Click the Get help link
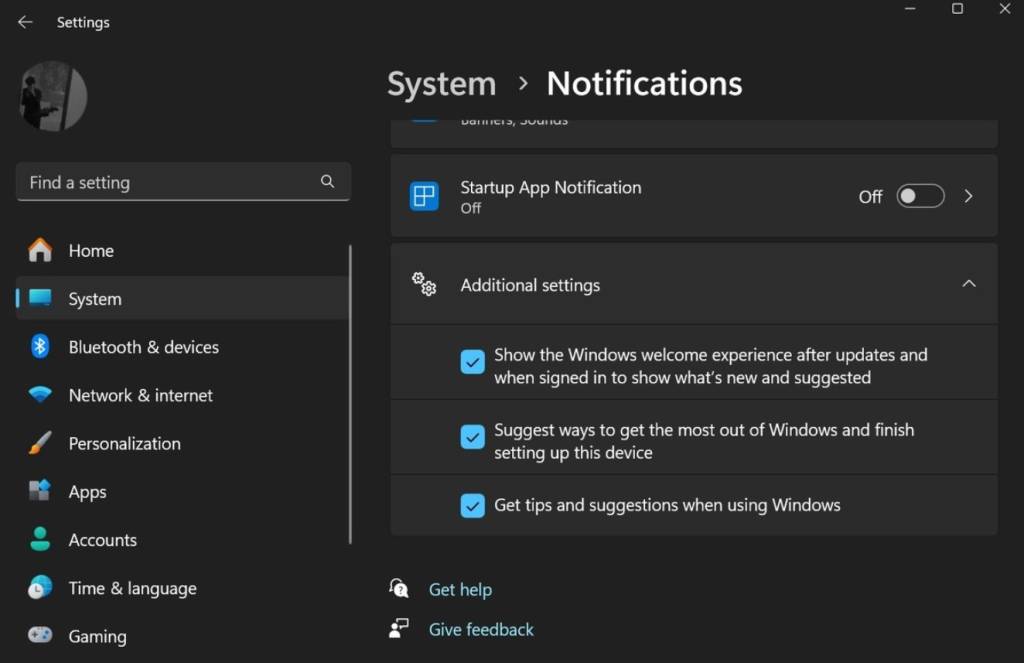Screen dimensions: 1024x663 (460, 589)
